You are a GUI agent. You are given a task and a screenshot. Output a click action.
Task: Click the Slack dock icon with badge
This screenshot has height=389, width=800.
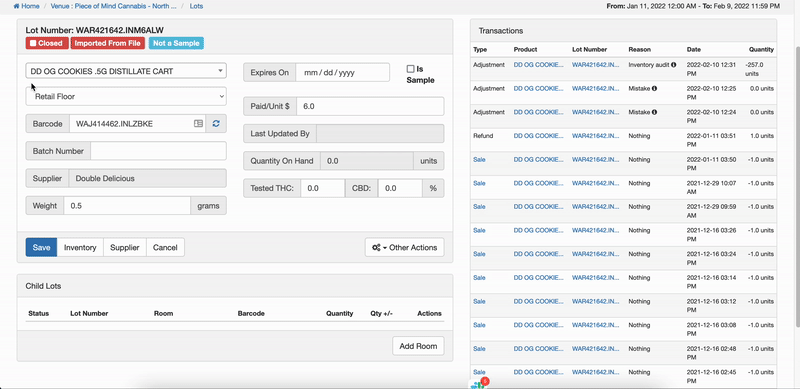pos(479,384)
